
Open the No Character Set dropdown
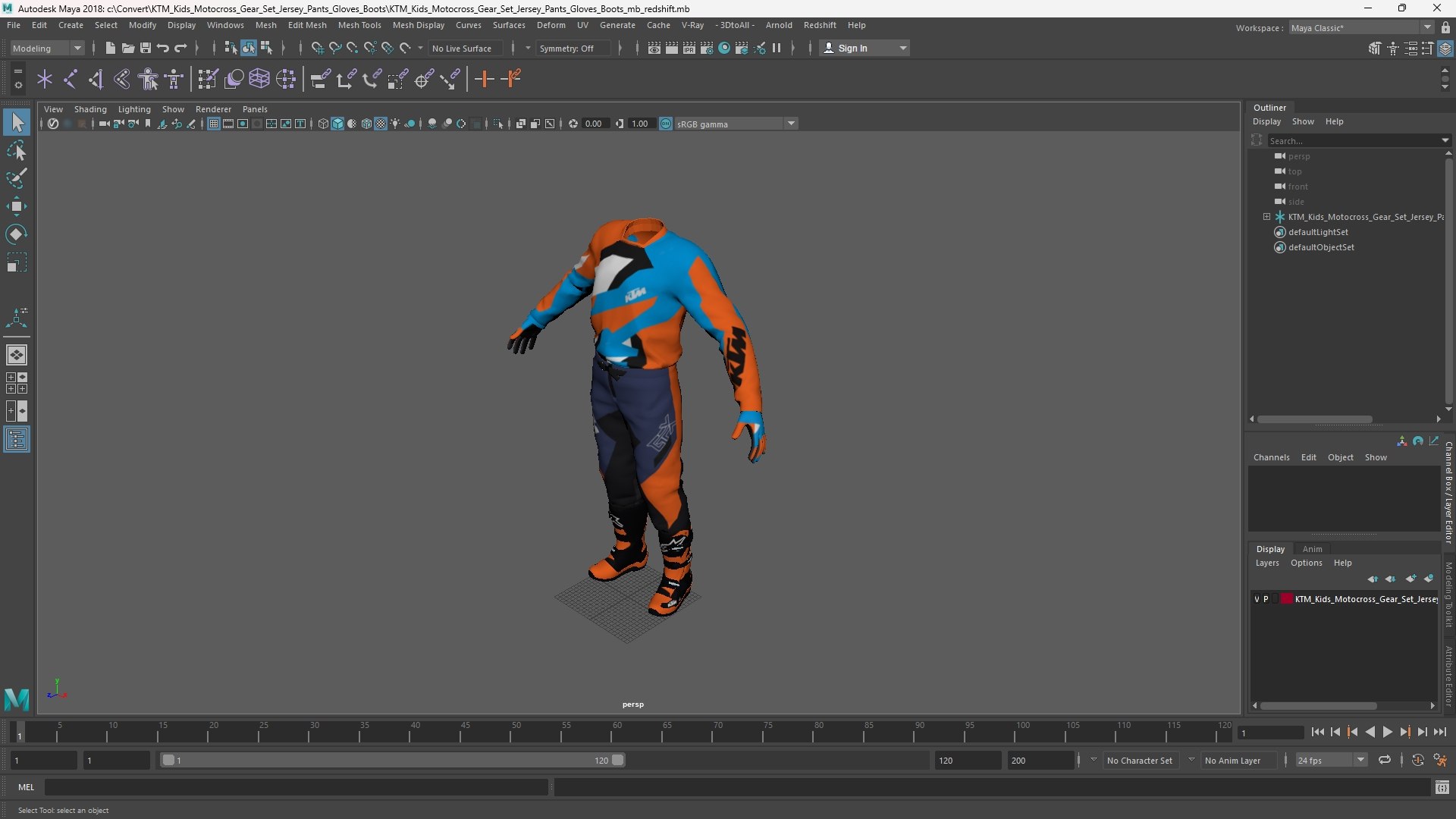(1140, 760)
